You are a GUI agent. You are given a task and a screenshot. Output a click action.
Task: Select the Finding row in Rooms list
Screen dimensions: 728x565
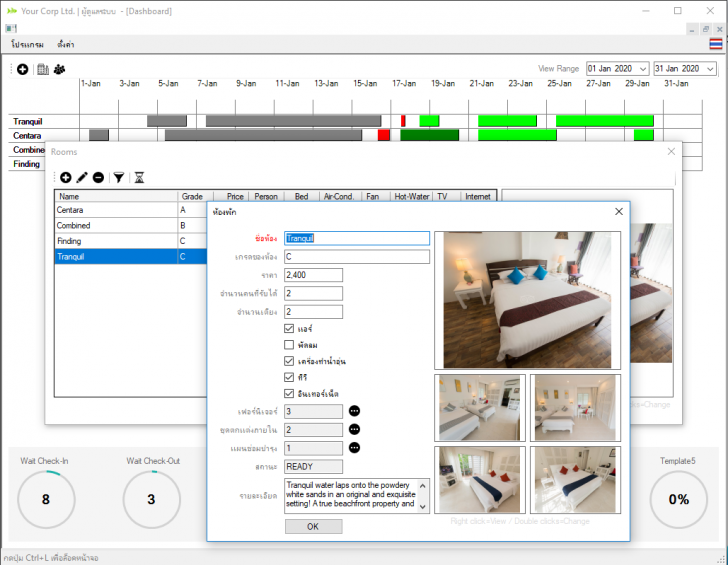pyautogui.click(x=130, y=241)
